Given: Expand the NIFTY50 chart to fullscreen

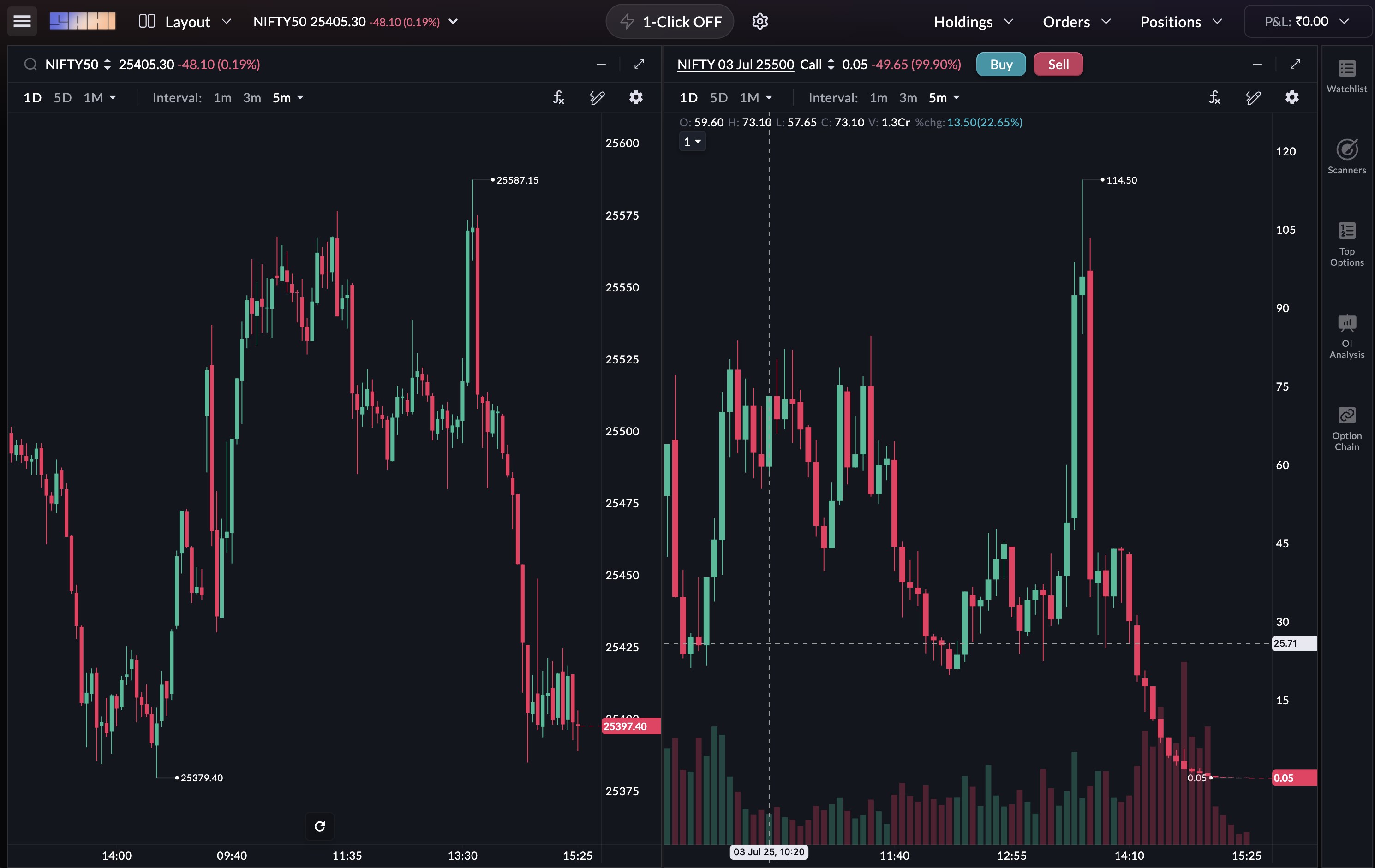Looking at the screenshot, I should tap(639, 64).
